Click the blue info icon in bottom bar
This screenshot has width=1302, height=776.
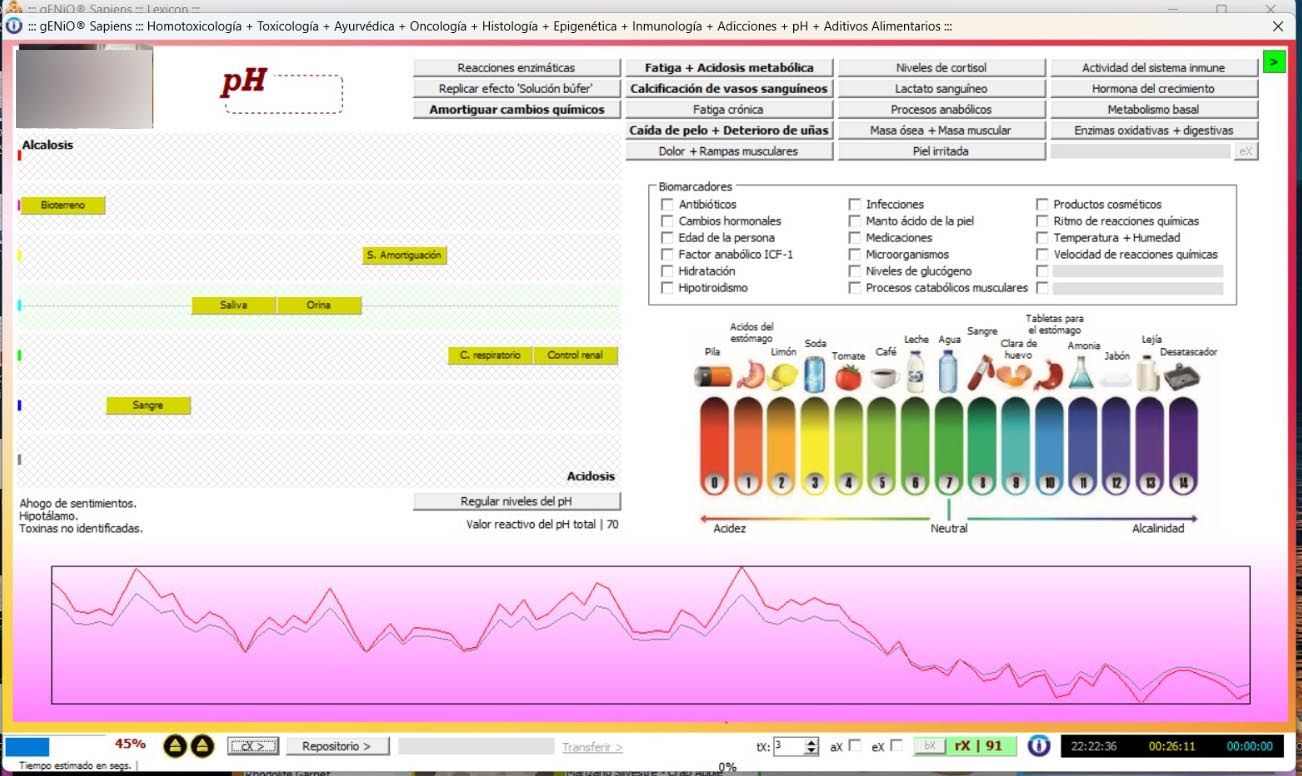pyautogui.click(x=1038, y=746)
